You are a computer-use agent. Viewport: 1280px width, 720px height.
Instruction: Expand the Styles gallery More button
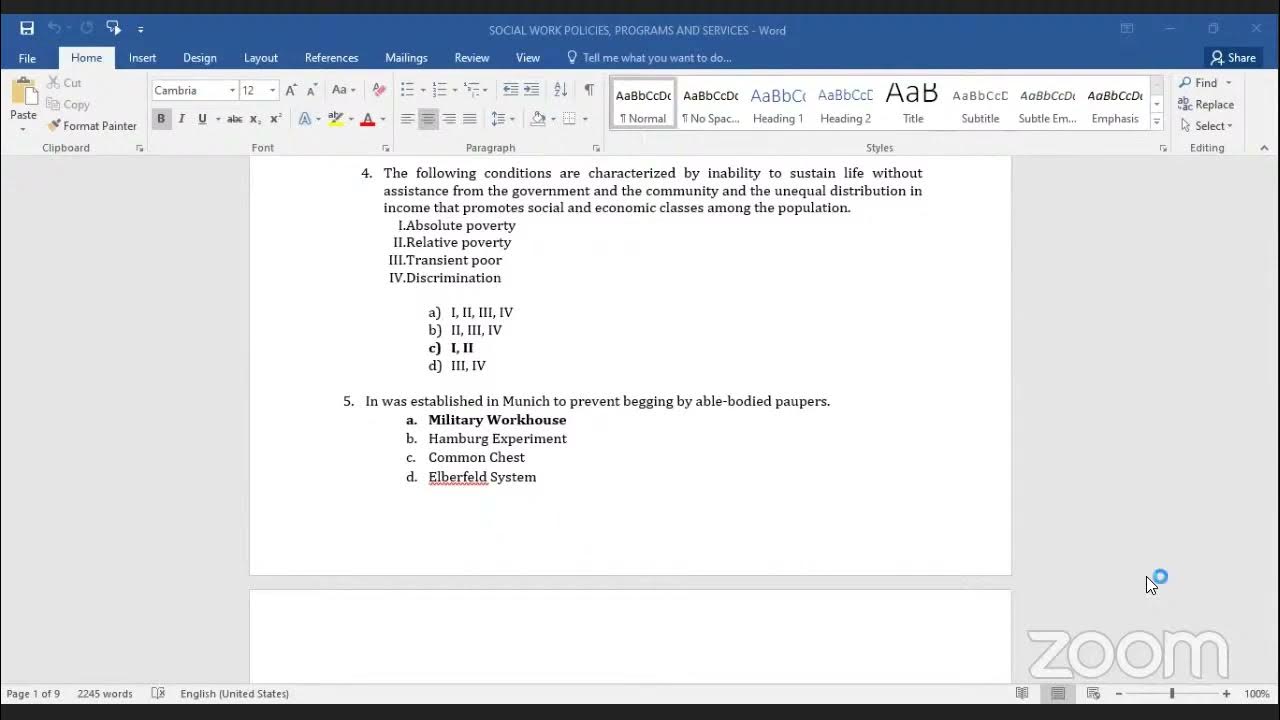1157,121
